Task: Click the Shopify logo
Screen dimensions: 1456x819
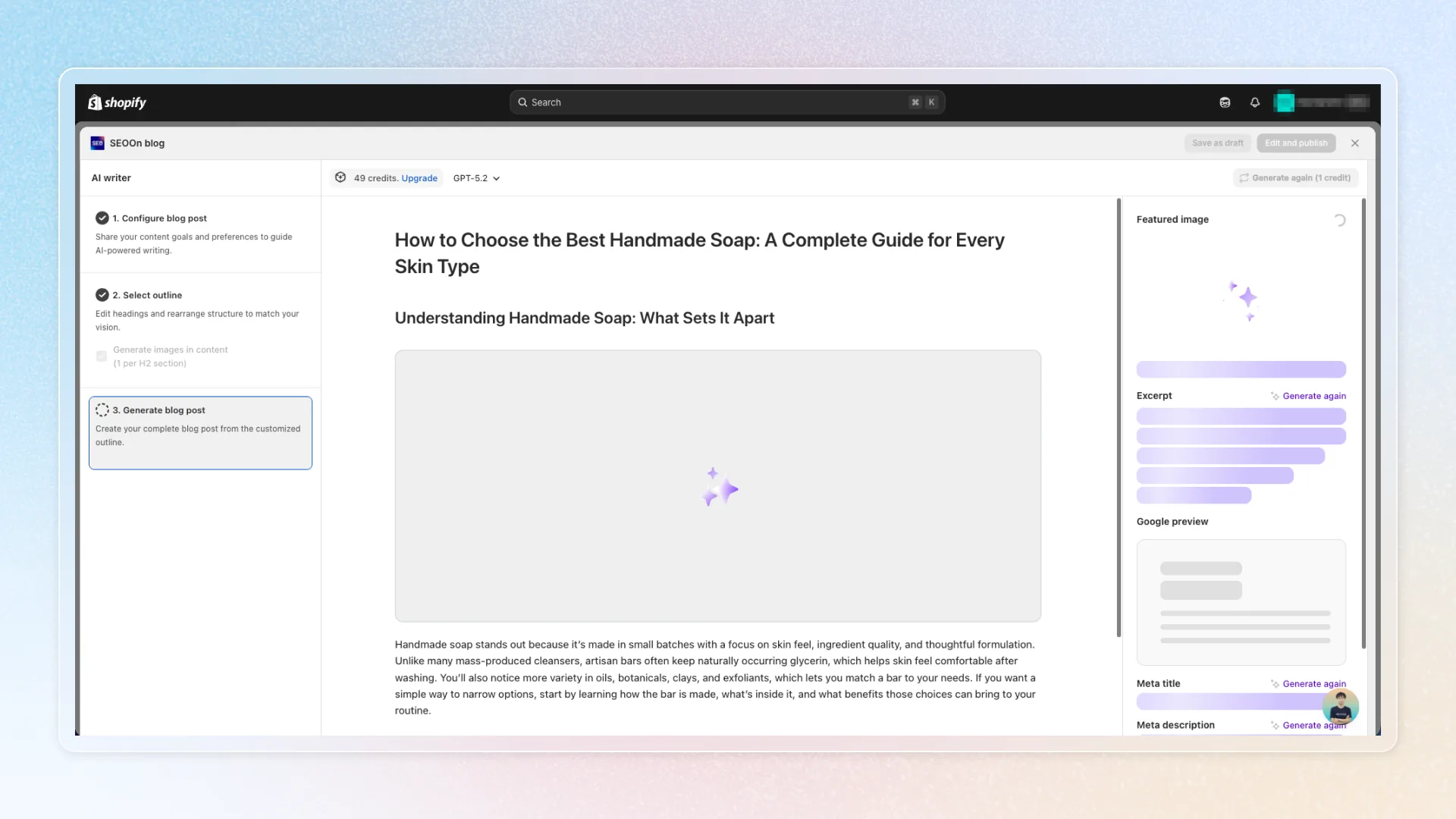Action: click(118, 102)
